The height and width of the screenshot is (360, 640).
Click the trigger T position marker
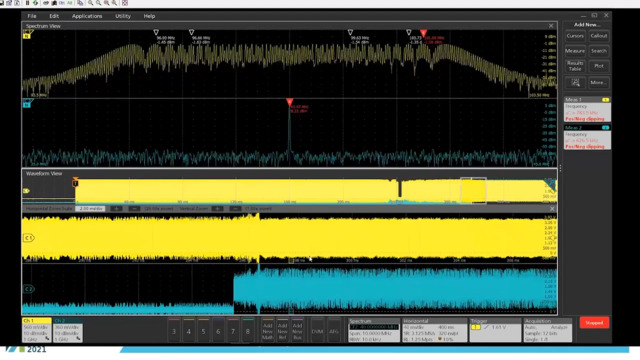coord(75,182)
